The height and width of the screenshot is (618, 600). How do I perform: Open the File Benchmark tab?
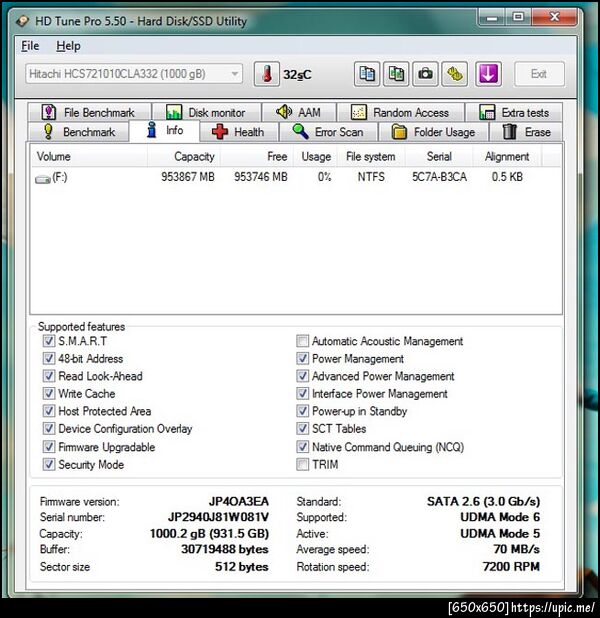click(x=89, y=112)
